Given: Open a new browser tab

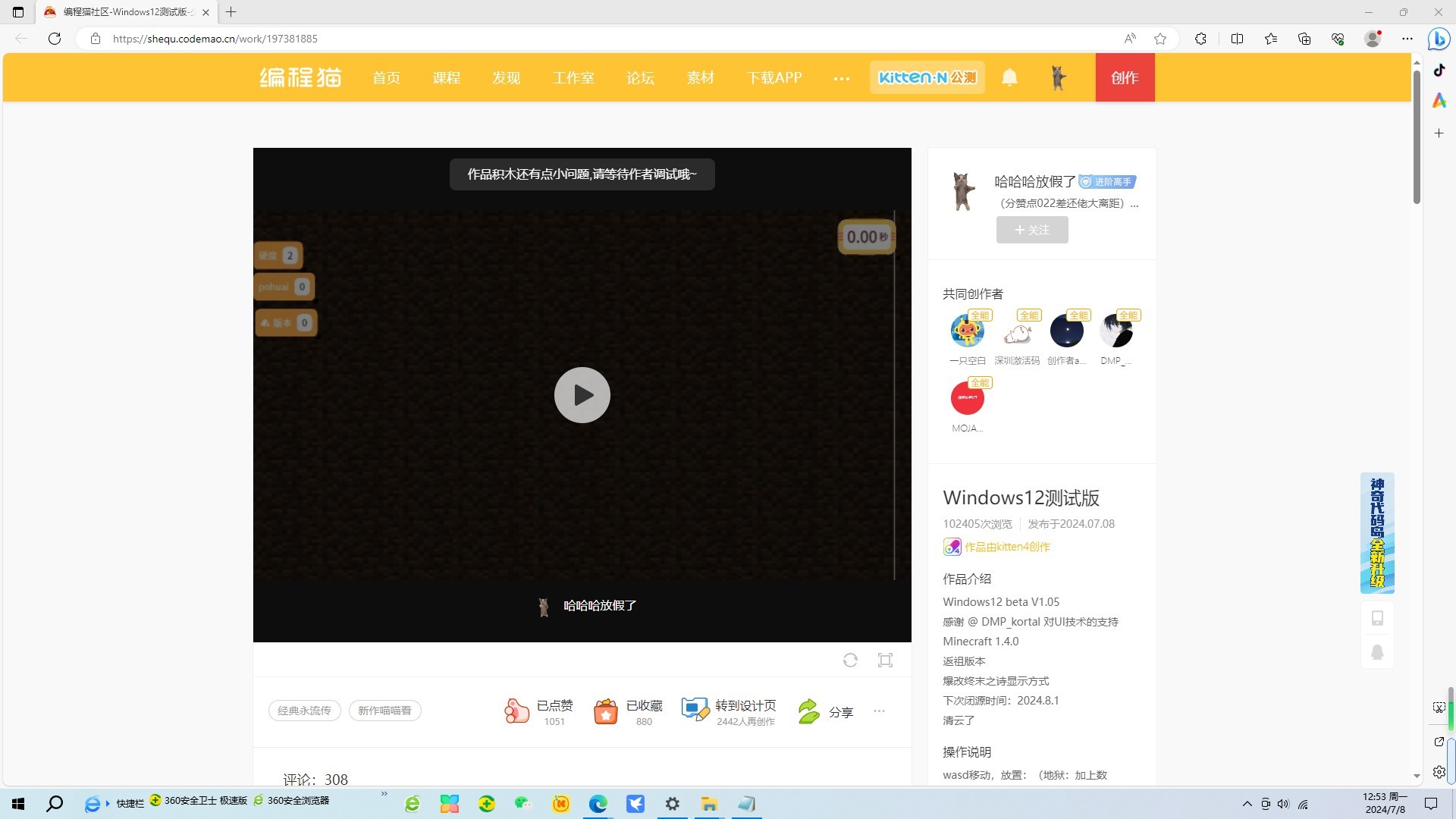Looking at the screenshot, I should 231,12.
